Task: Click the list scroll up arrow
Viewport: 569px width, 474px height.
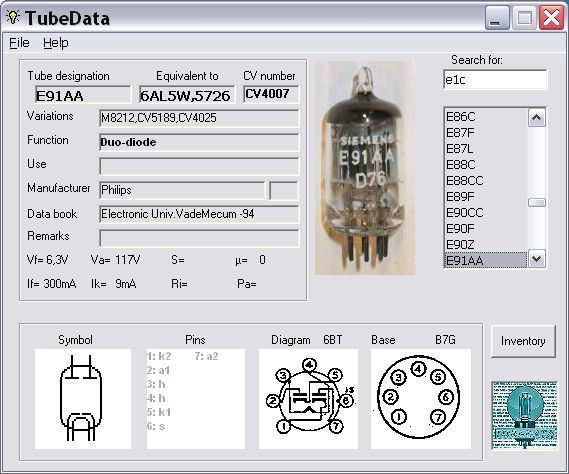Action: click(537, 118)
